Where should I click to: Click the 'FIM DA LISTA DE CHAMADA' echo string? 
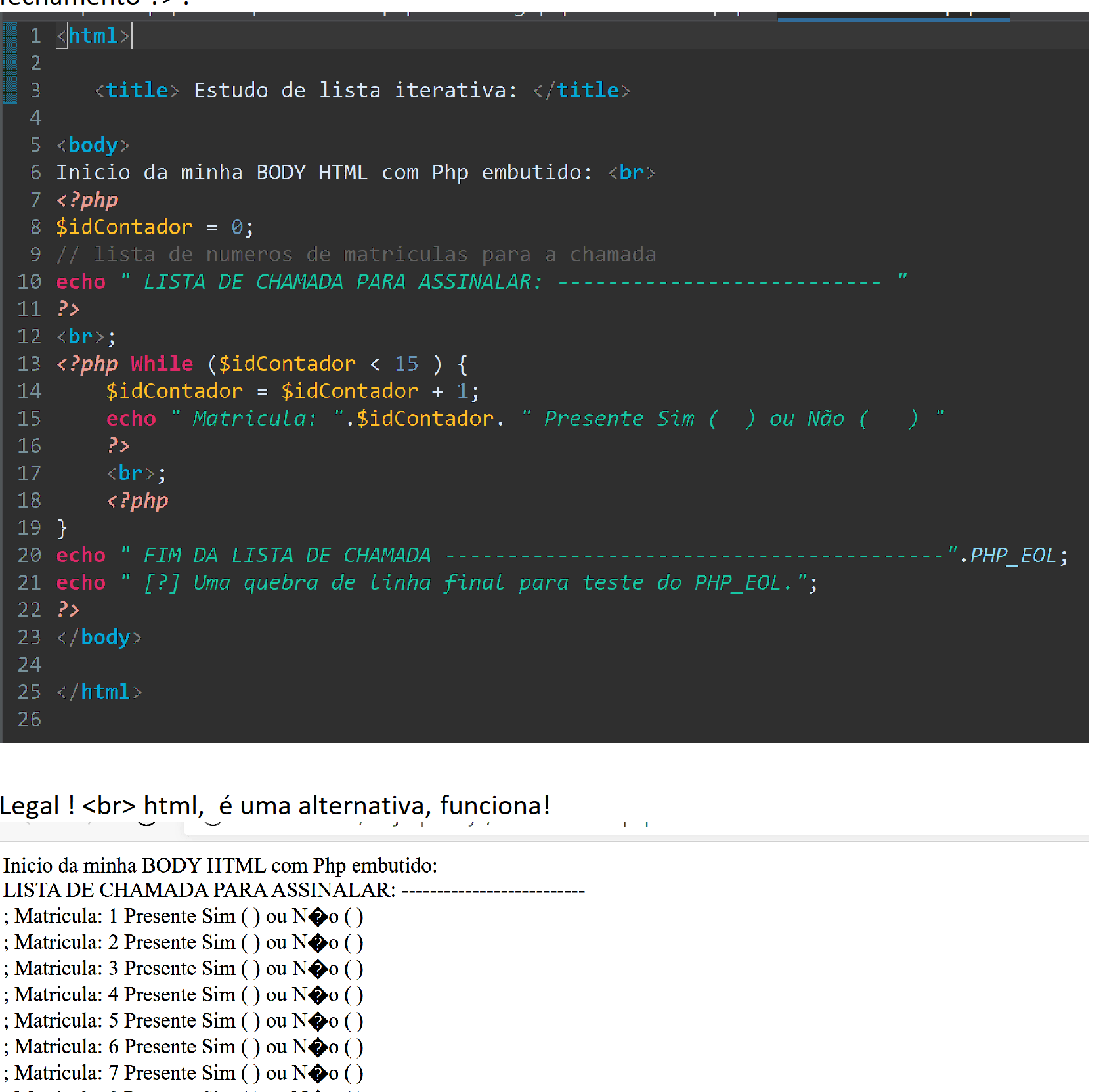(x=539, y=556)
